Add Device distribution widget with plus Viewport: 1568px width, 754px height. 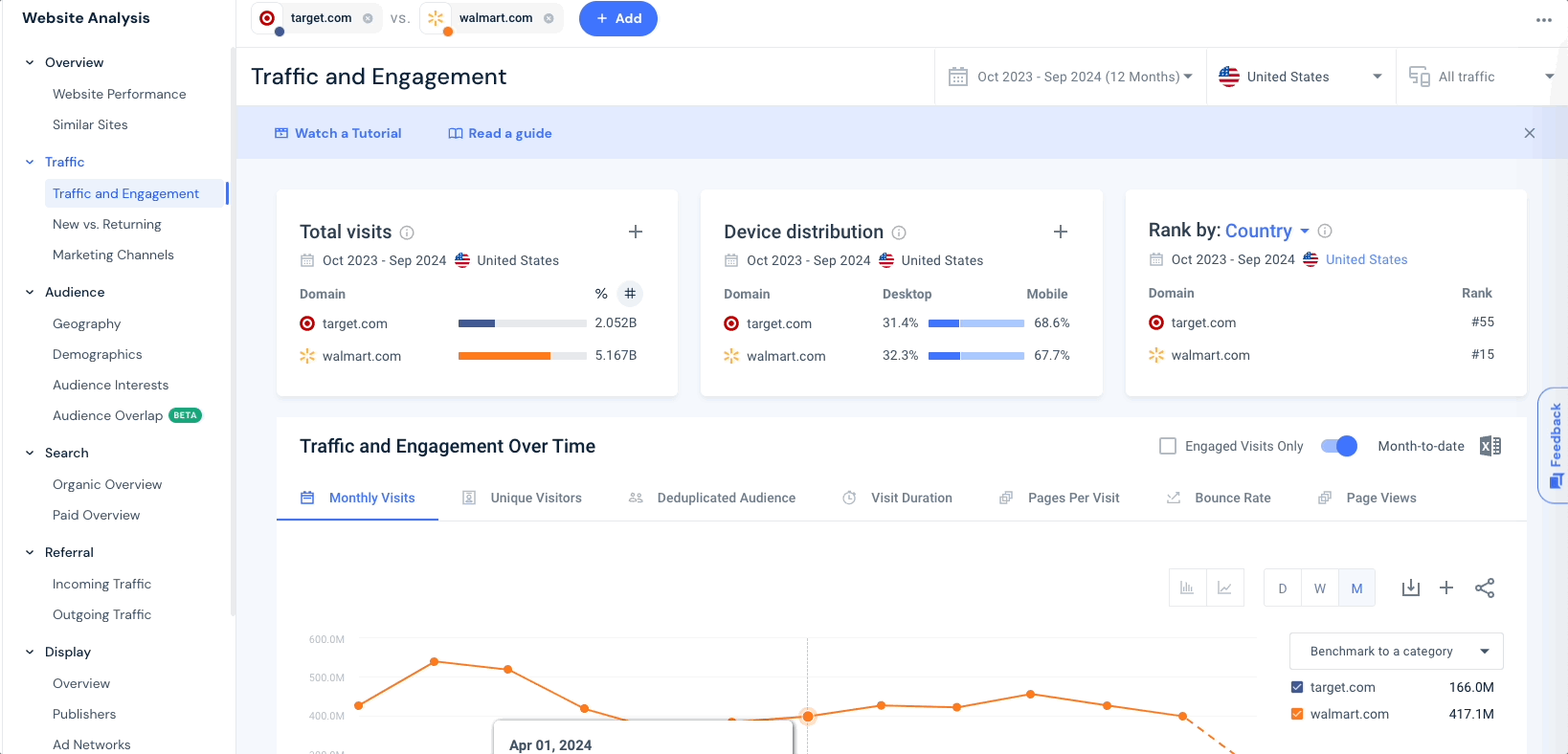[1060, 232]
